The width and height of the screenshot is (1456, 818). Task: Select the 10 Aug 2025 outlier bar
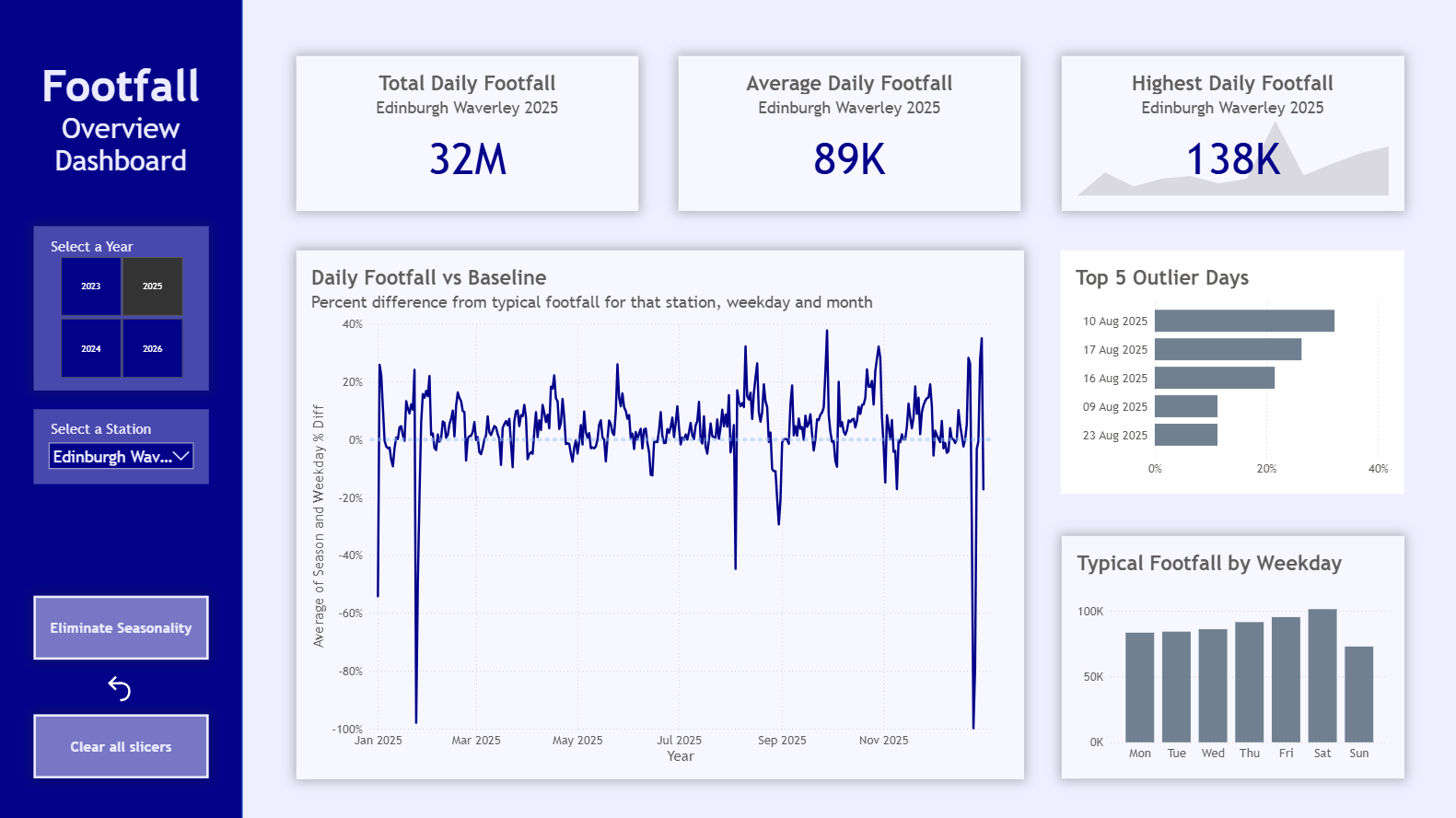1243,321
